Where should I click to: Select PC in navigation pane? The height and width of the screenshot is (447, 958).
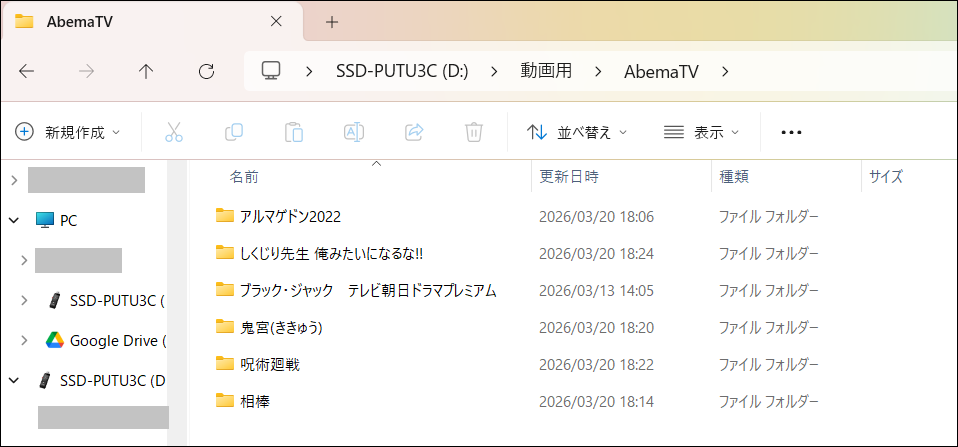pyautogui.click(x=68, y=220)
